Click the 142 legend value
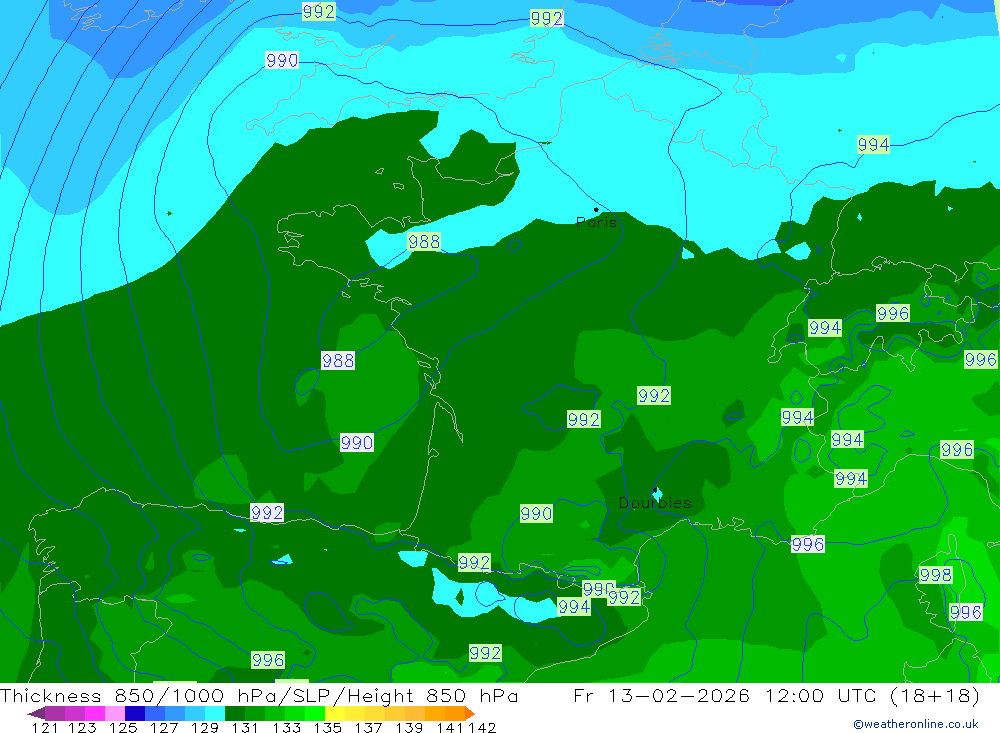The width and height of the screenshot is (1000, 733). point(482,727)
